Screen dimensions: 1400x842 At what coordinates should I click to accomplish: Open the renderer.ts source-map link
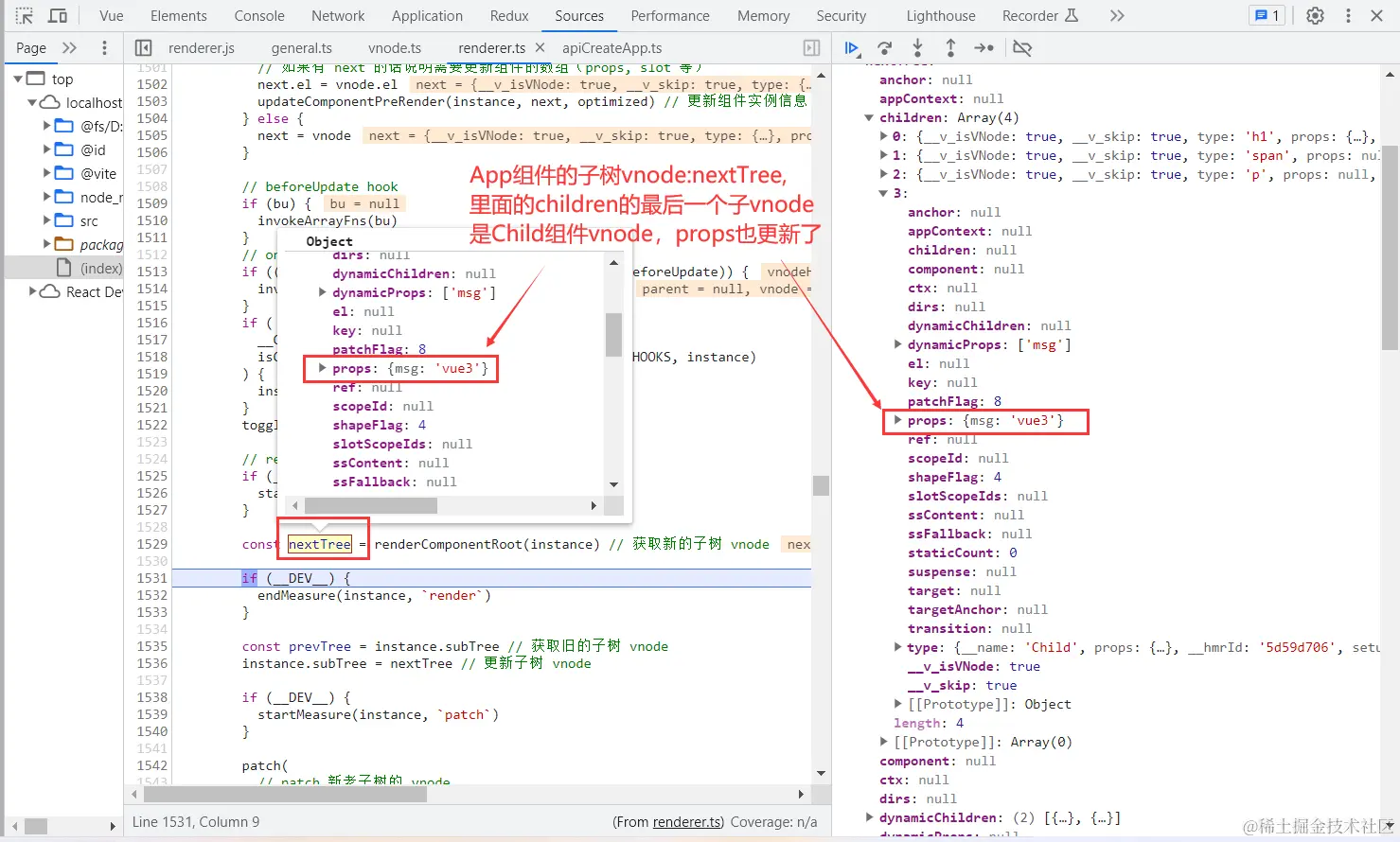pos(688,822)
